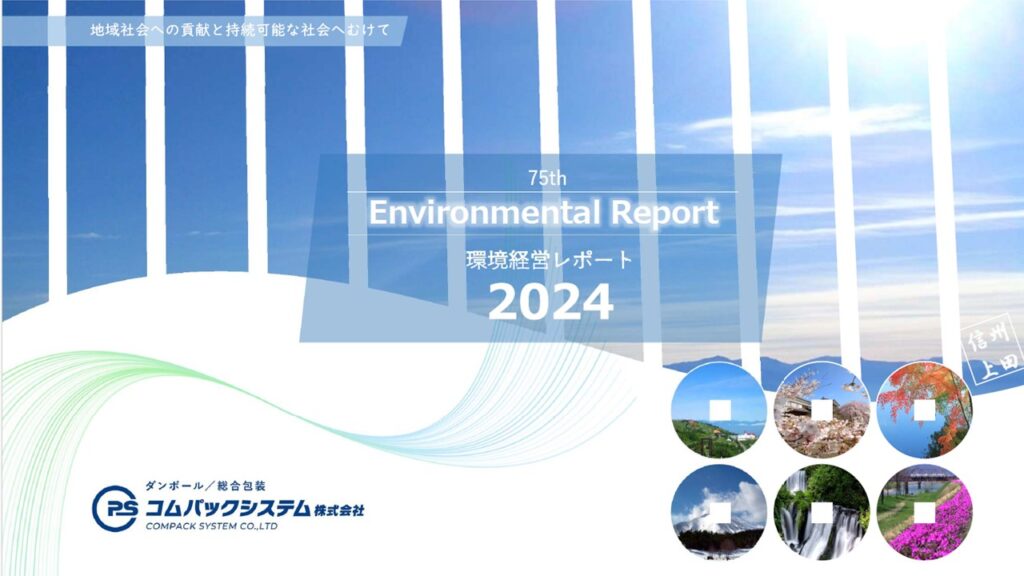The image size is (1024, 576).
Task: Open the waterfall circular photo
Action: [821, 512]
